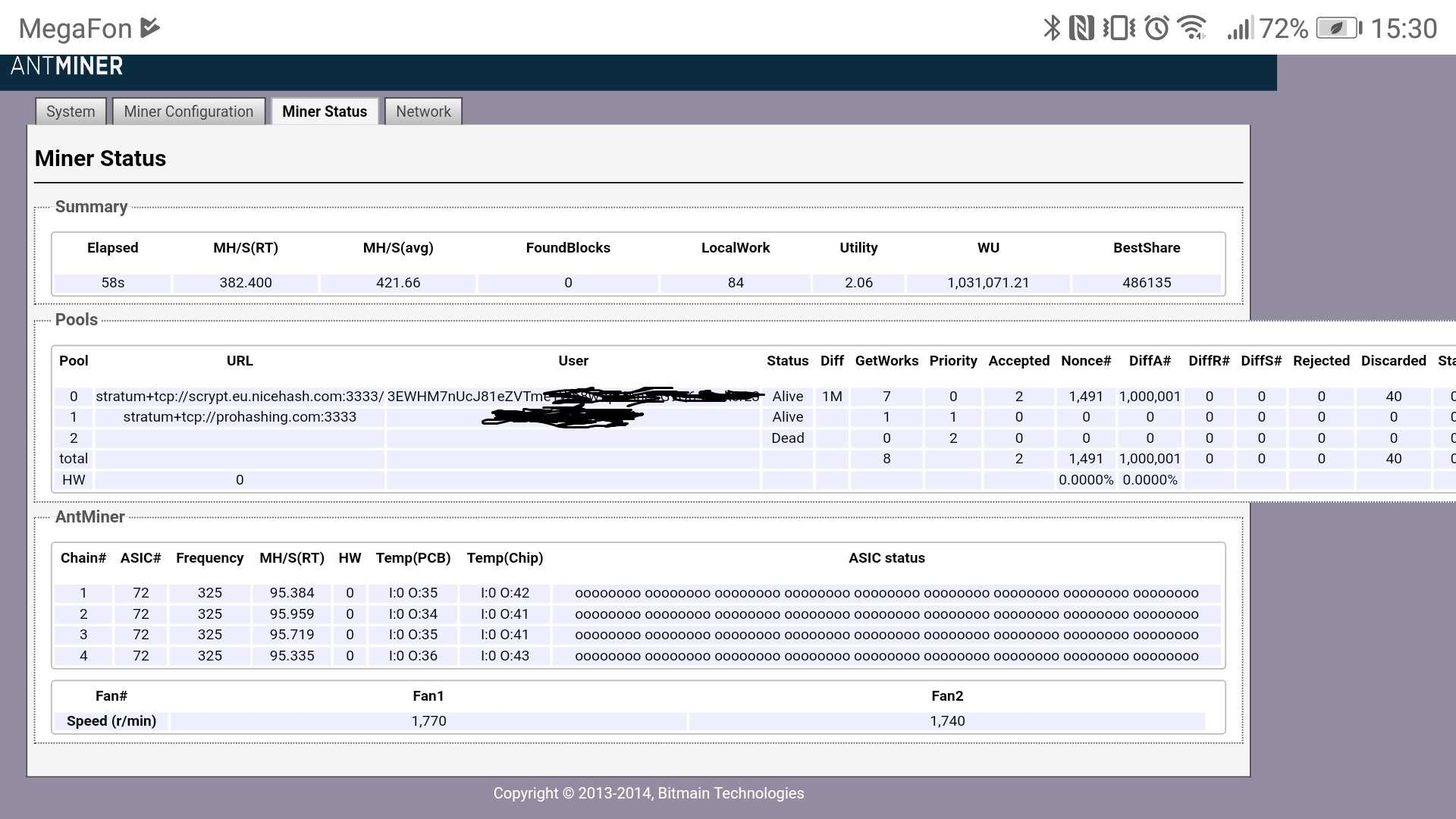The image size is (1456, 819).
Task: Tap the cellular signal strength icon
Action: 1239,29
